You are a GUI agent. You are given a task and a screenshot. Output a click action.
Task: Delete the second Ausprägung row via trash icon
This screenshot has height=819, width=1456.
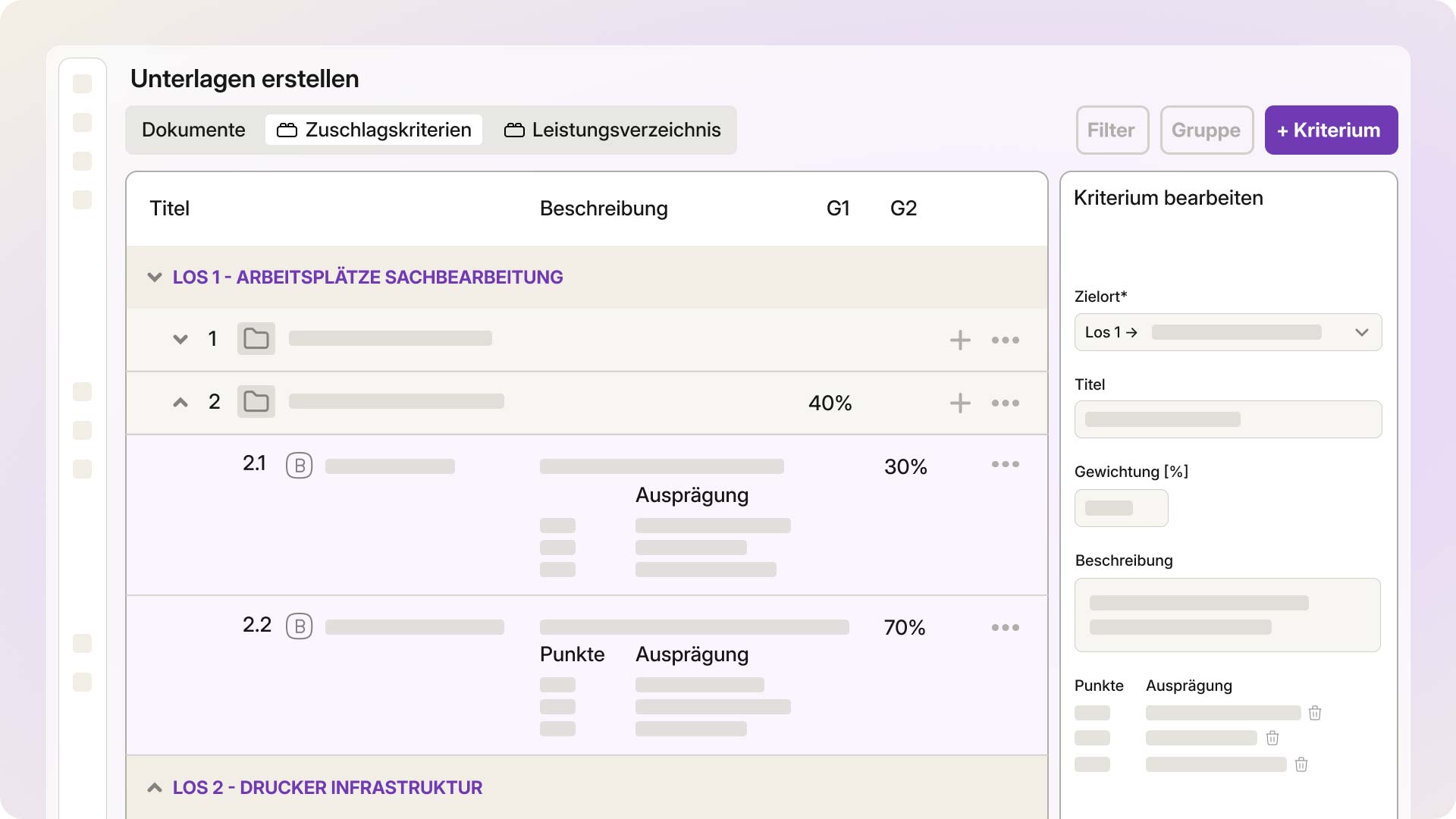(1272, 738)
